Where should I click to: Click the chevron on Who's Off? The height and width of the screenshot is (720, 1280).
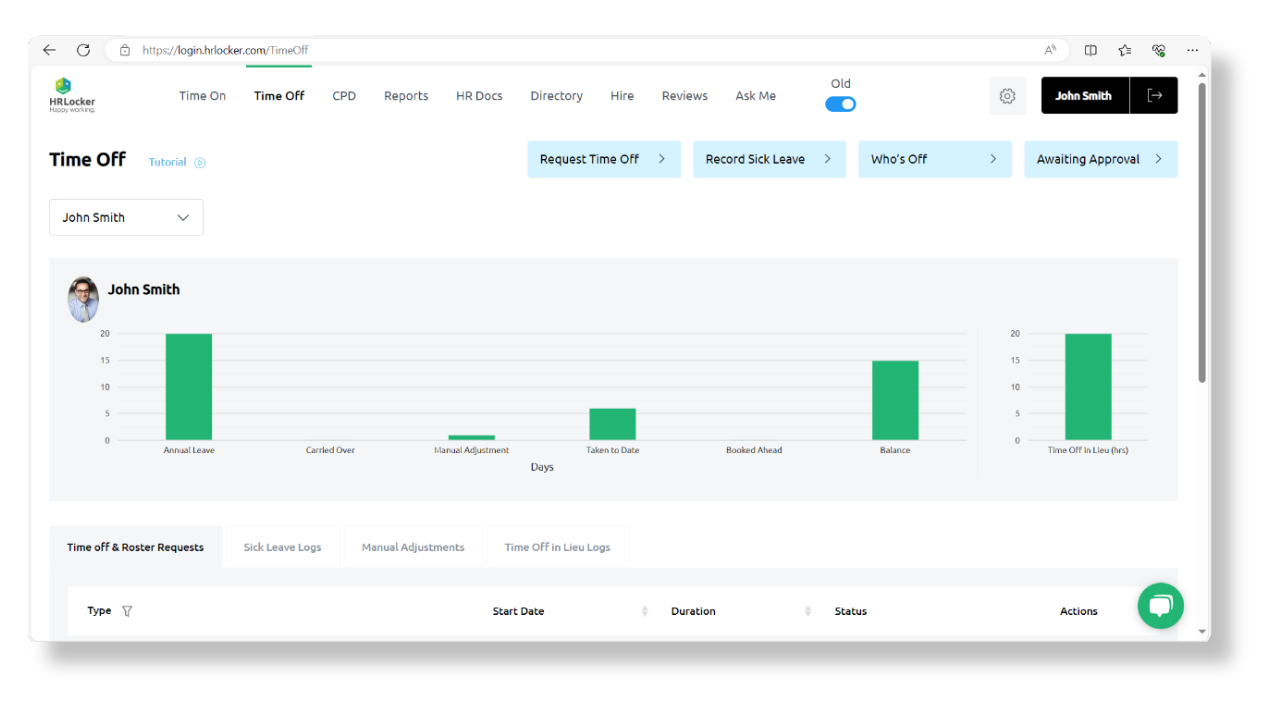point(992,158)
